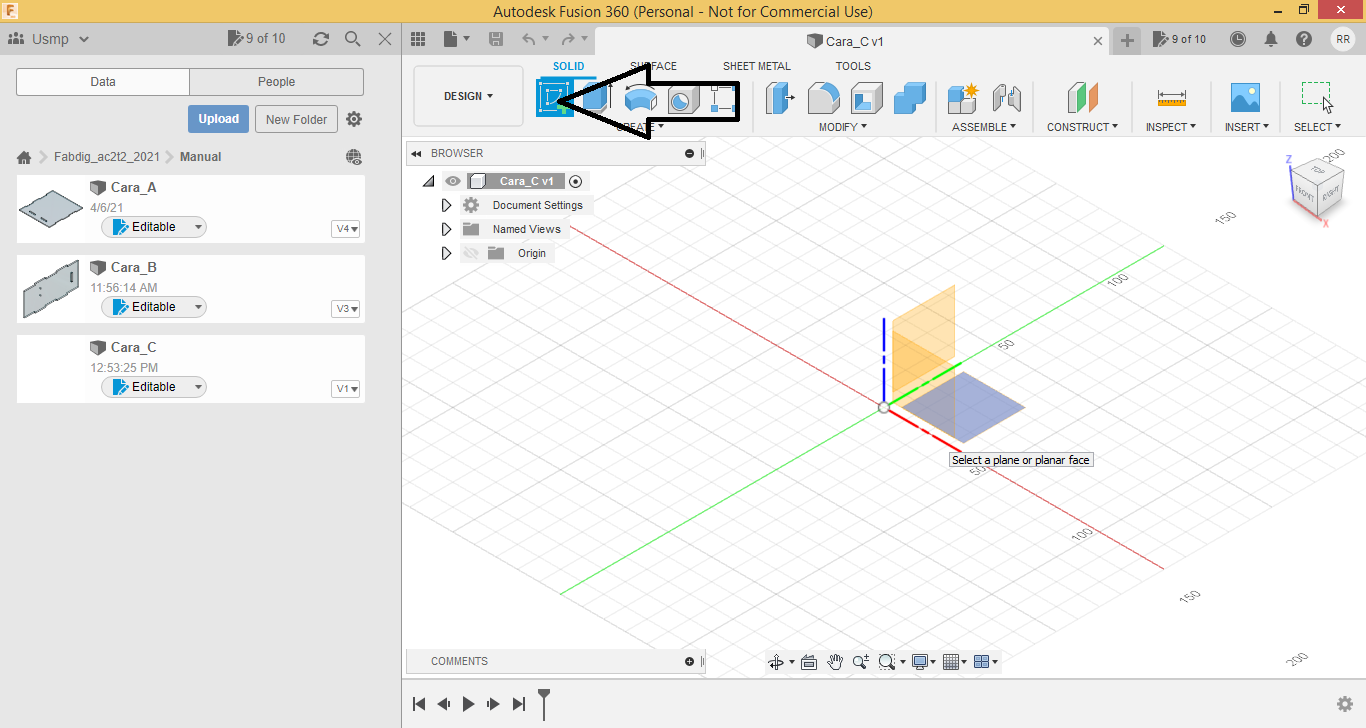Expand the Named Views node
The image size is (1366, 728).
click(447, 229)
